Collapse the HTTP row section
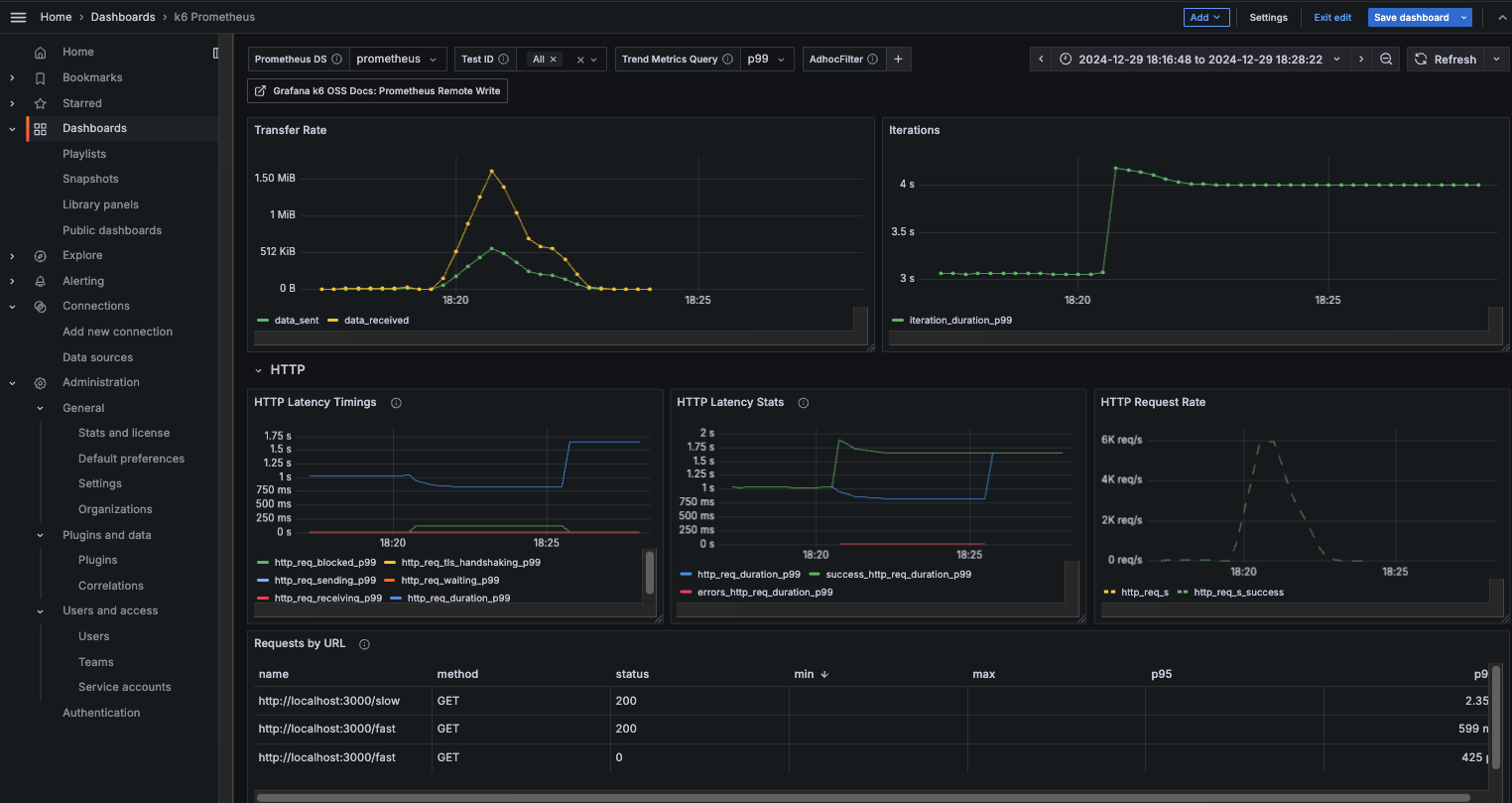This screenshot has height=803, width=1512. 259,370
